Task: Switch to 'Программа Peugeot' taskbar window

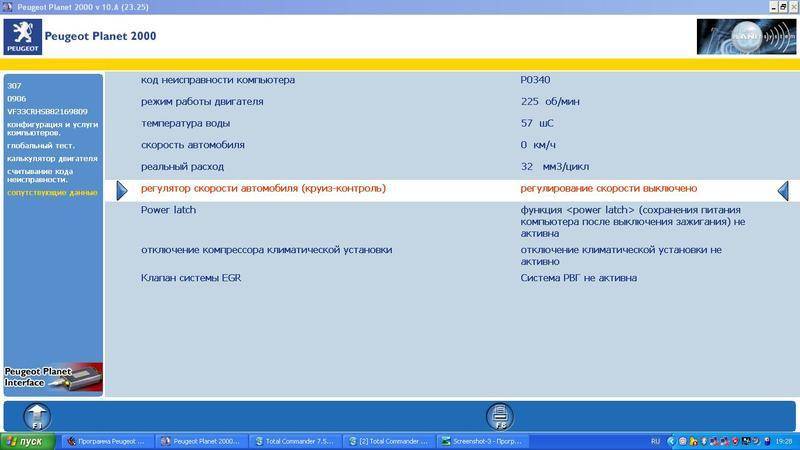Action: coord(105,441)
